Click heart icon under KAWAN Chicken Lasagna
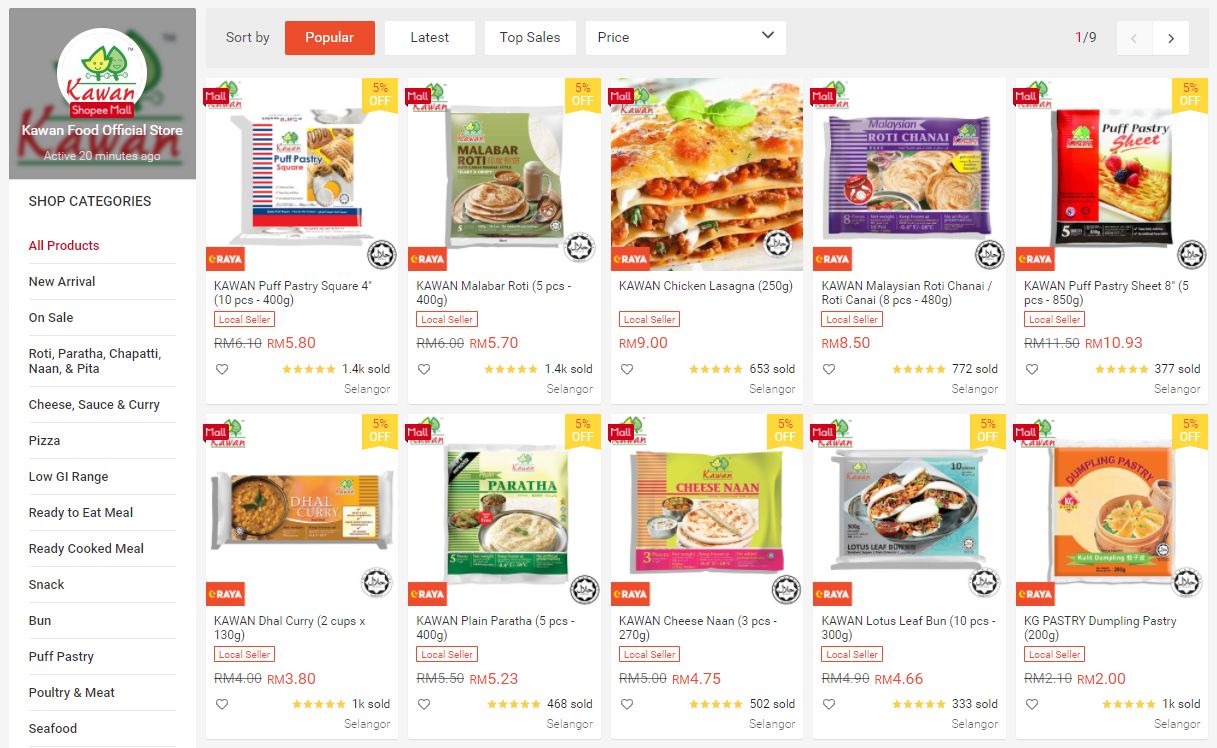Screen dimensions: 1217x748 627,369
